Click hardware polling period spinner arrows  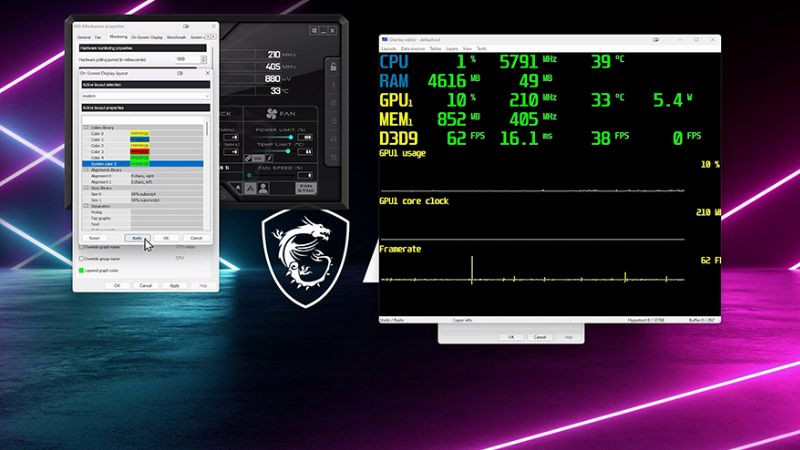click(x=204, y=60)
